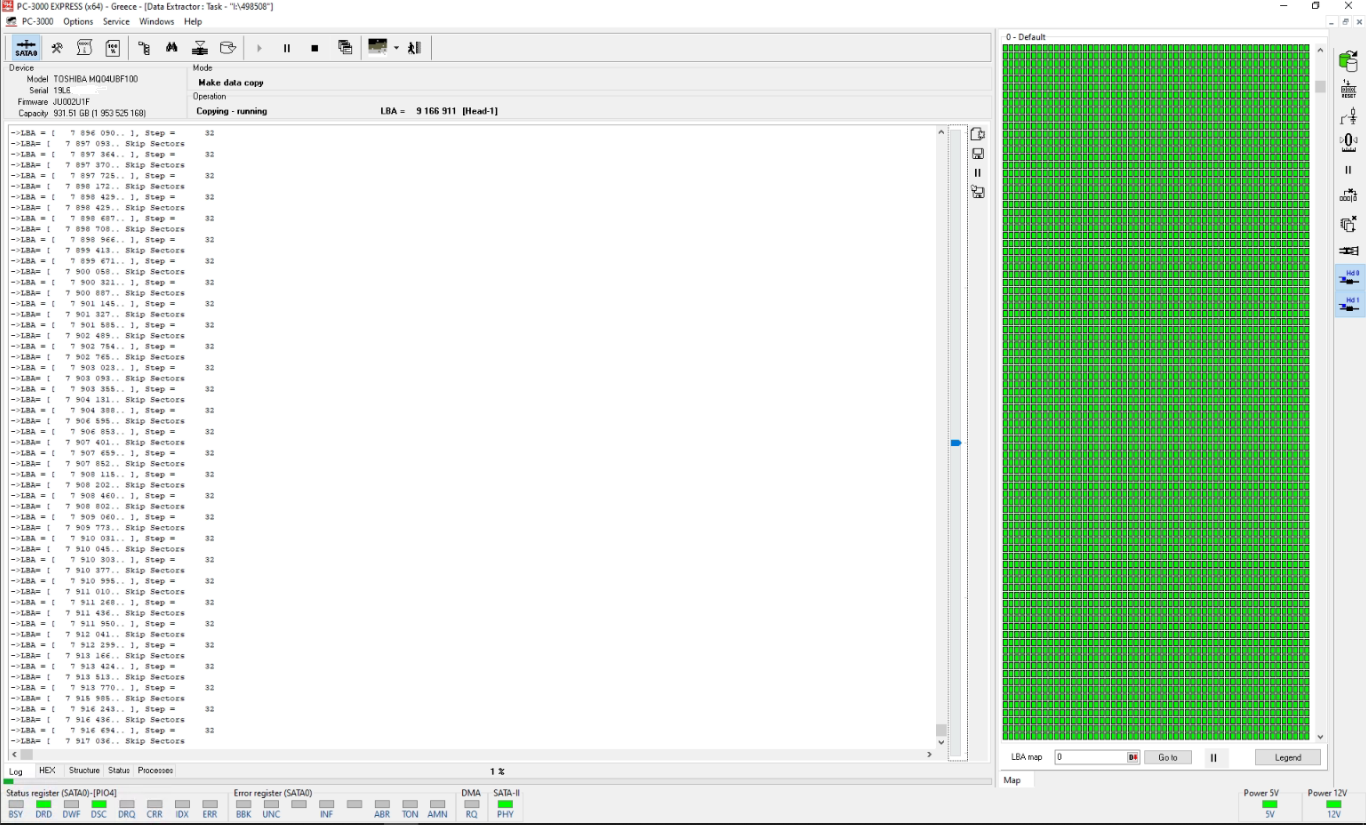The image size is (1366, 825).
Task: Click the exit running-man icon
Action: pos(414,48)
